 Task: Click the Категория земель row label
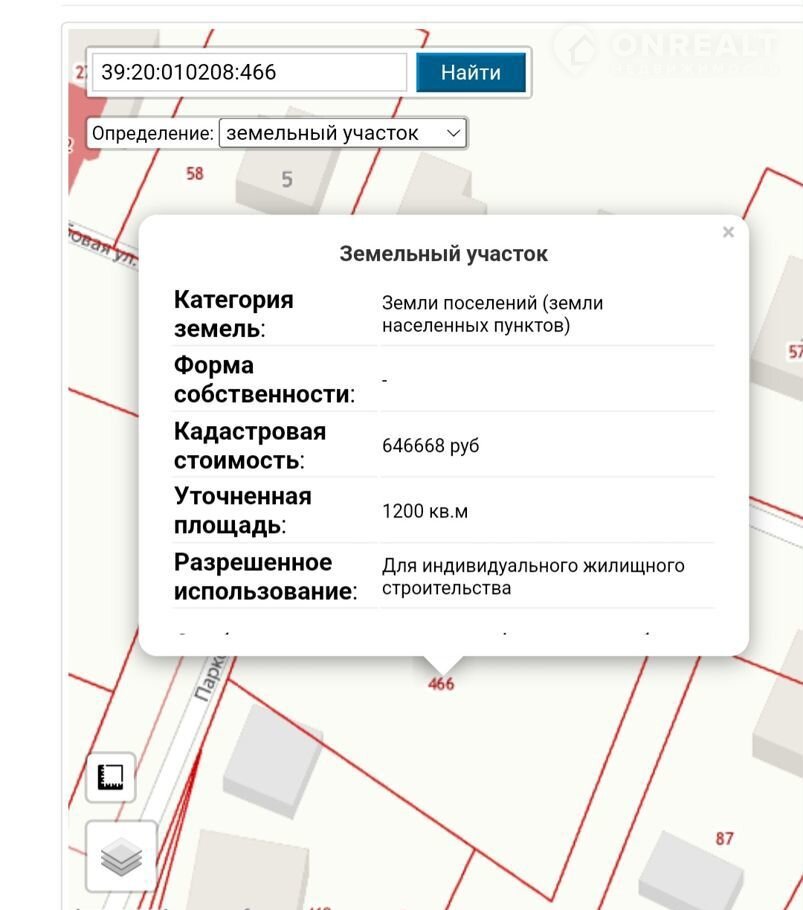click(x=234, y=314)
